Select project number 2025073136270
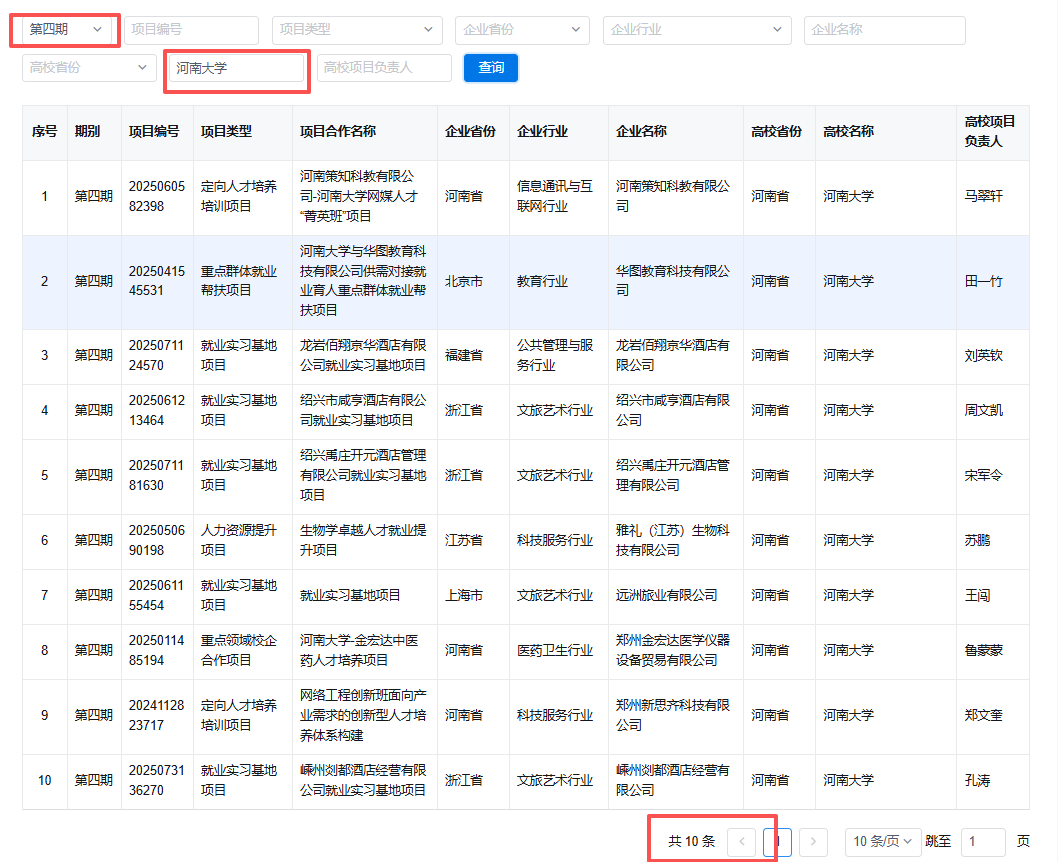1058x862 pixels. pyautogui.click(x=157, y=780)
